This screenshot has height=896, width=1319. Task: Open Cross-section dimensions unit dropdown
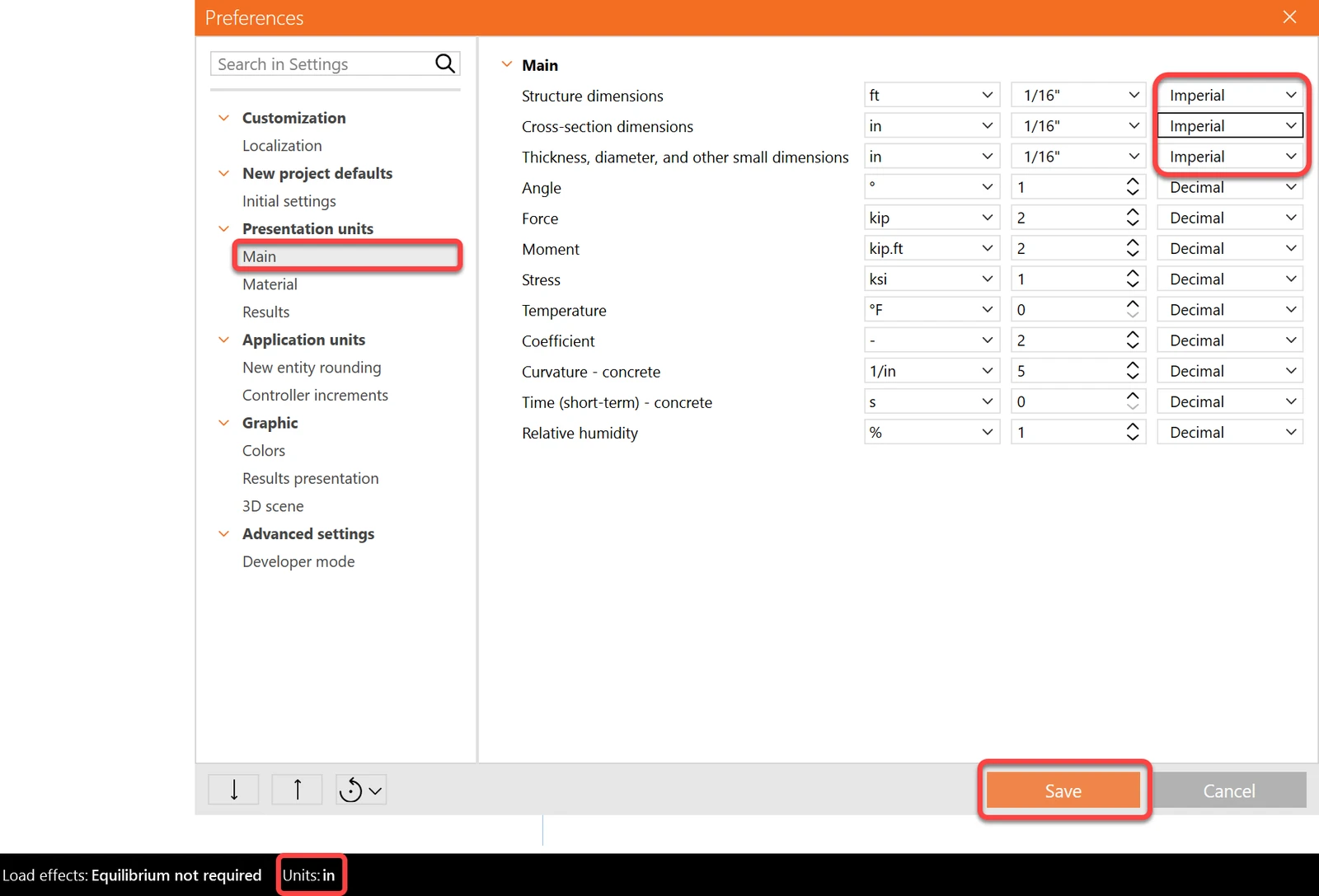coord(932,125)
